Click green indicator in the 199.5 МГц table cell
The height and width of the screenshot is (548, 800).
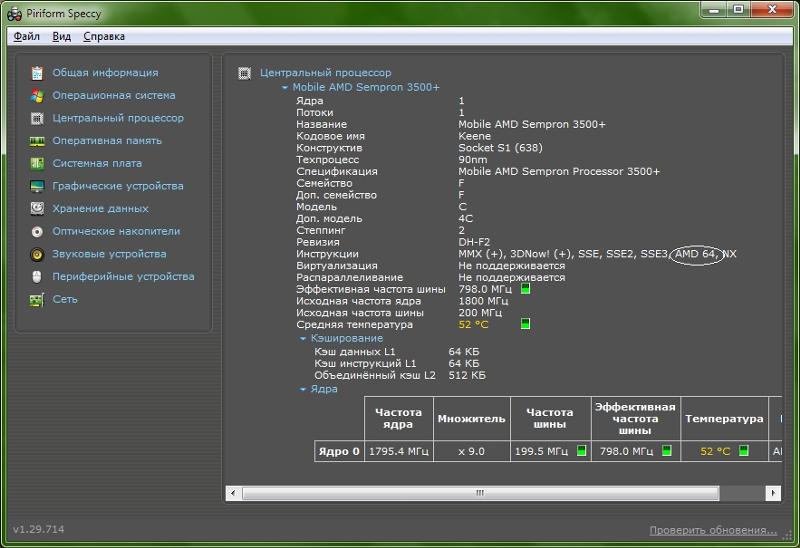coord(581,451)
